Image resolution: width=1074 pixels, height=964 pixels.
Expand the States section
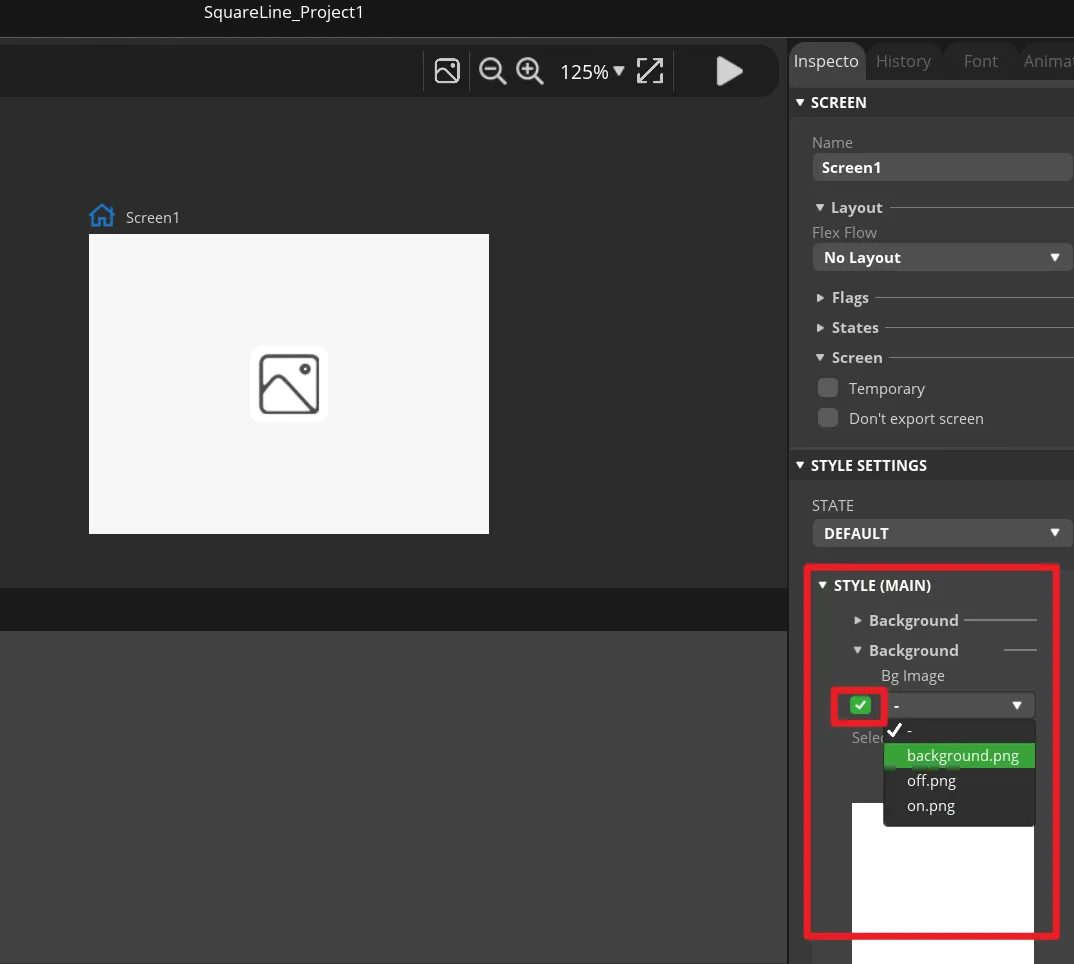pyautogui.click(x=854, y=328)
